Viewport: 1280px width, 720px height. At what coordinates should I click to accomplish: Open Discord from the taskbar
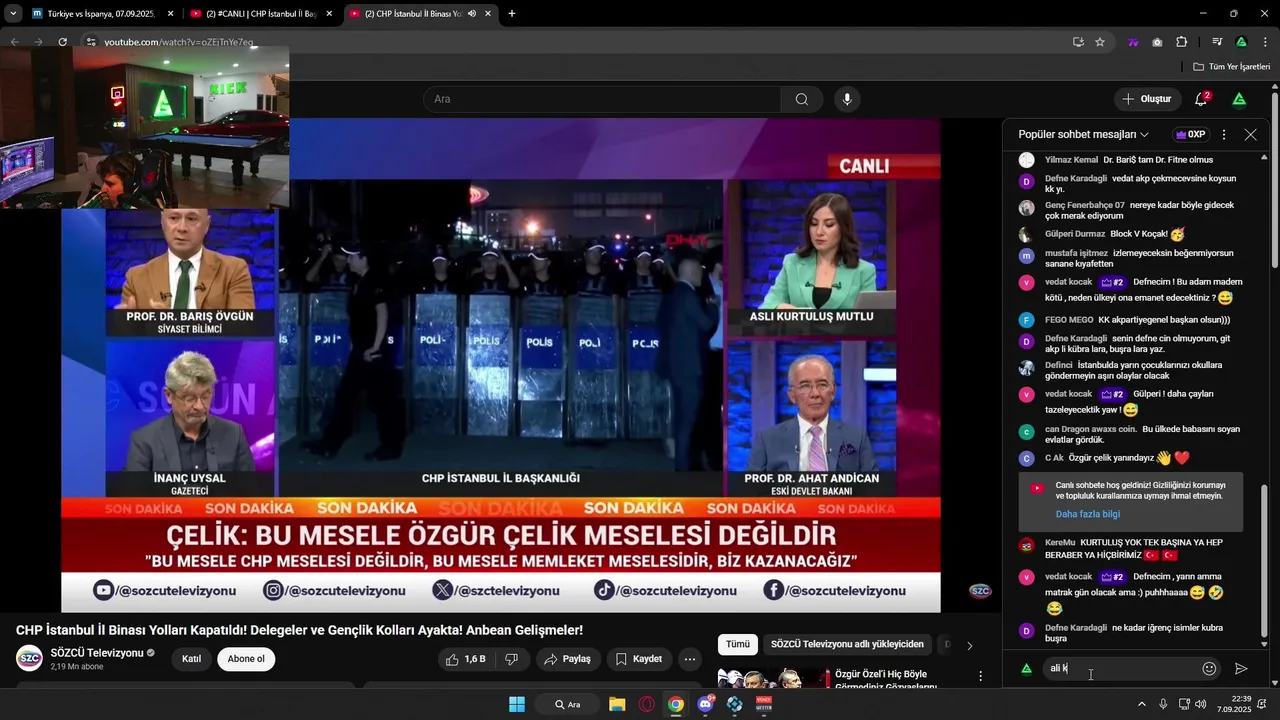706,704
